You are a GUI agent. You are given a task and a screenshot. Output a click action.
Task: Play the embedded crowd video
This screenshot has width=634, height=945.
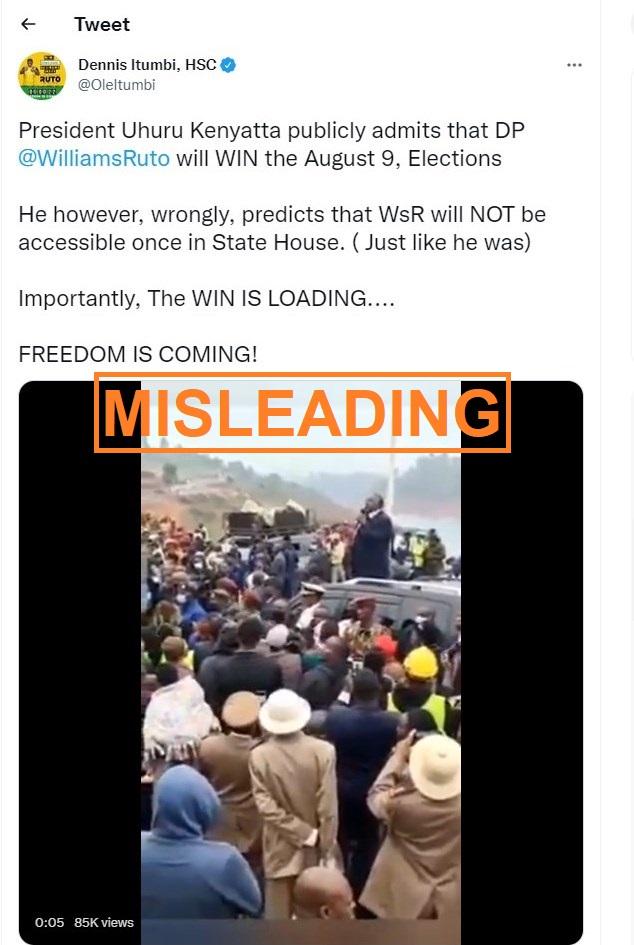tap(301, 662)
